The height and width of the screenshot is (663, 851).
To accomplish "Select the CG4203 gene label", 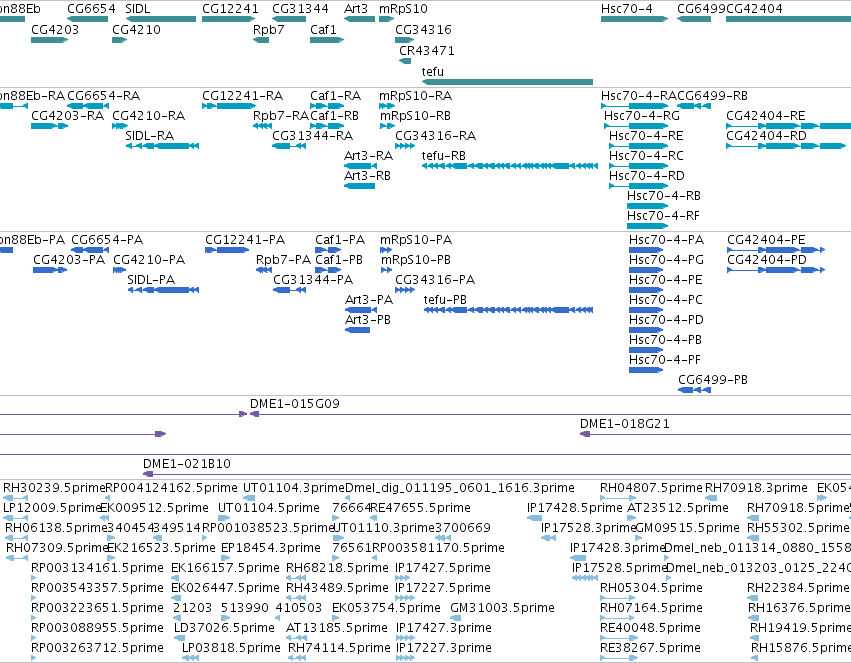I will (x=55, y=29).
